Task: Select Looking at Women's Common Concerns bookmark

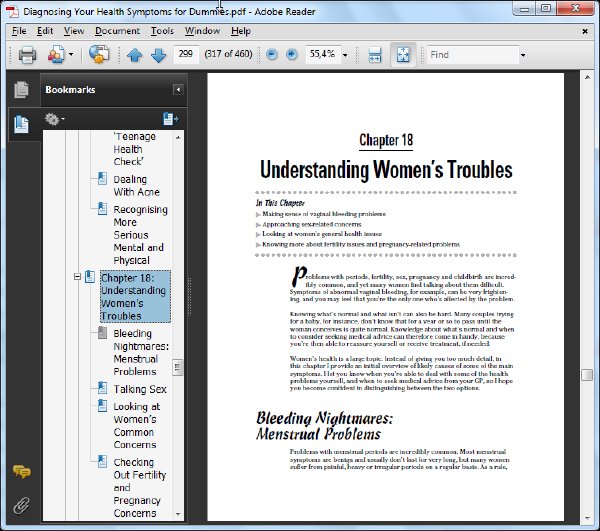Action: 137,425
